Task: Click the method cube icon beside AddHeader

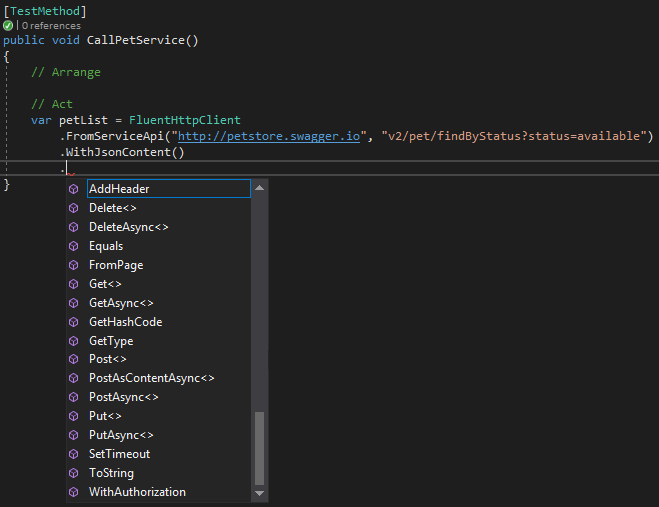Action: (74, 189)
